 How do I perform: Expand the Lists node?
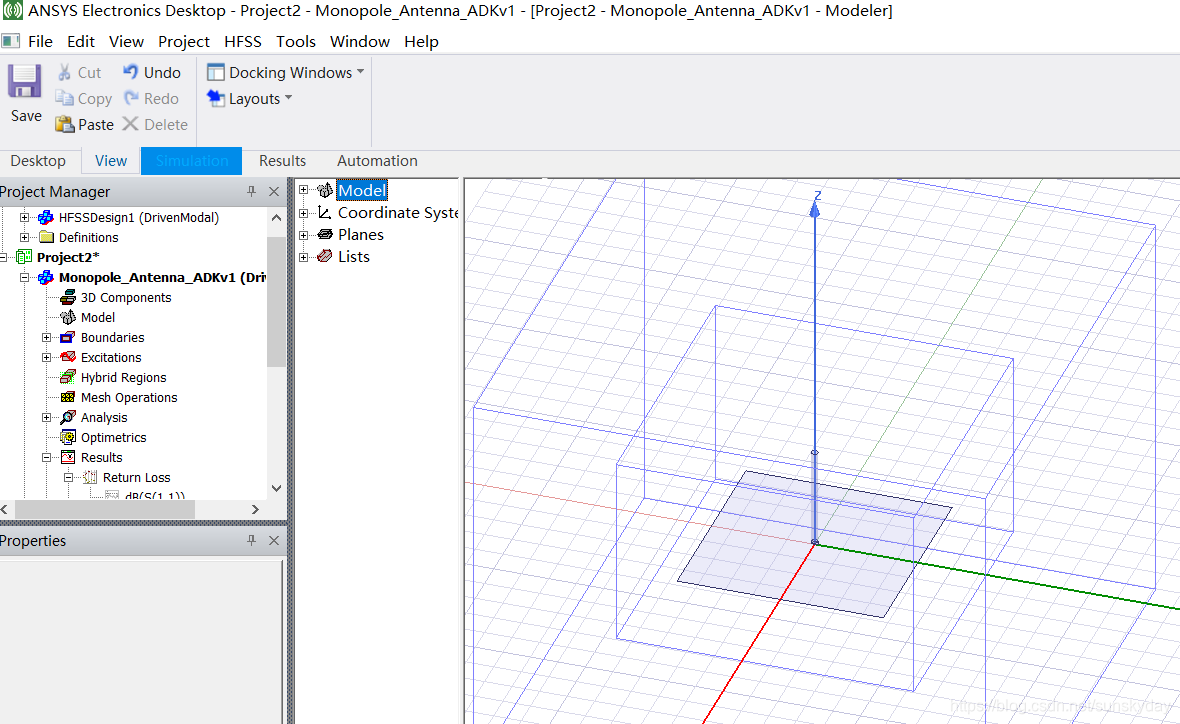[x=303, y=257]
